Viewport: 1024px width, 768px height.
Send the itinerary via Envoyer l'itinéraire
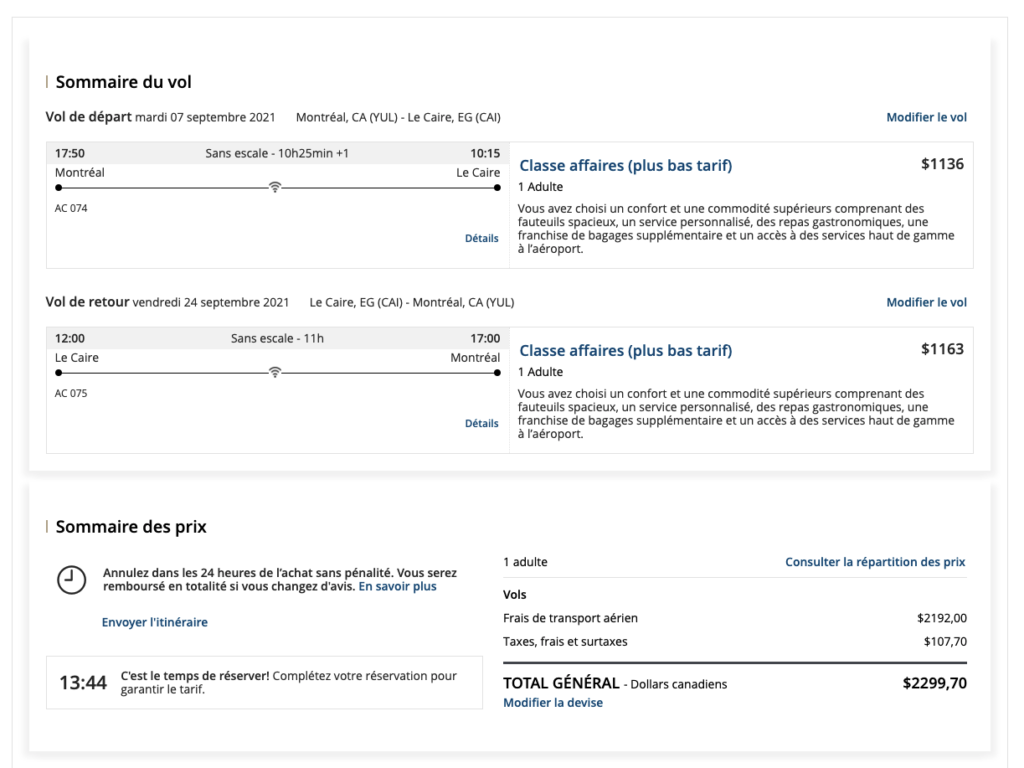155,622
